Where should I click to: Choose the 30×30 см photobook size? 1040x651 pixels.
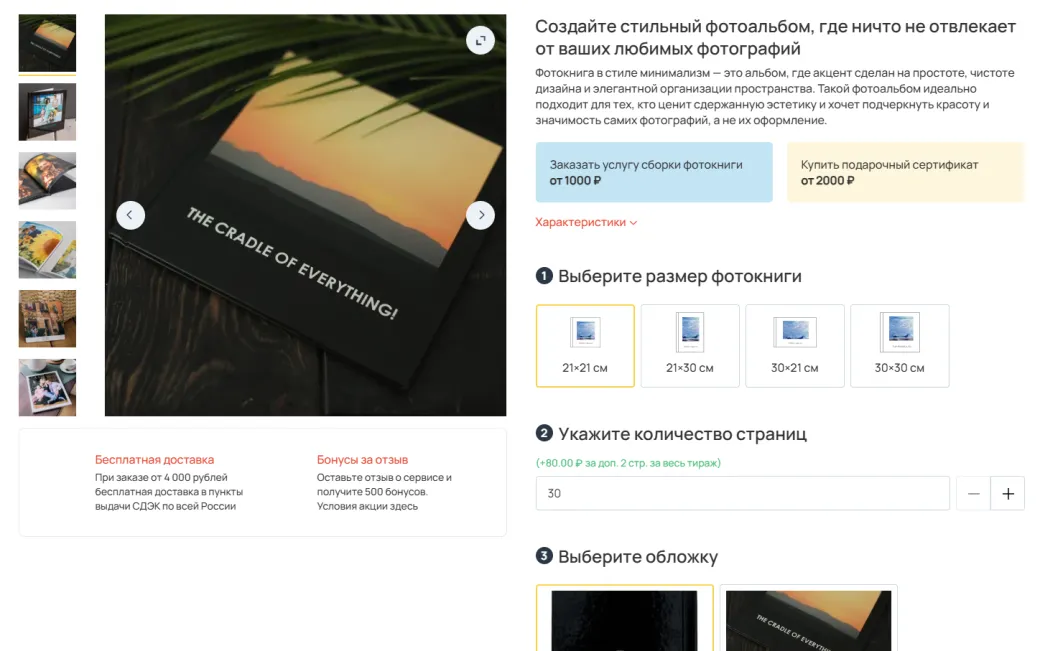click(x=899, y=346)
